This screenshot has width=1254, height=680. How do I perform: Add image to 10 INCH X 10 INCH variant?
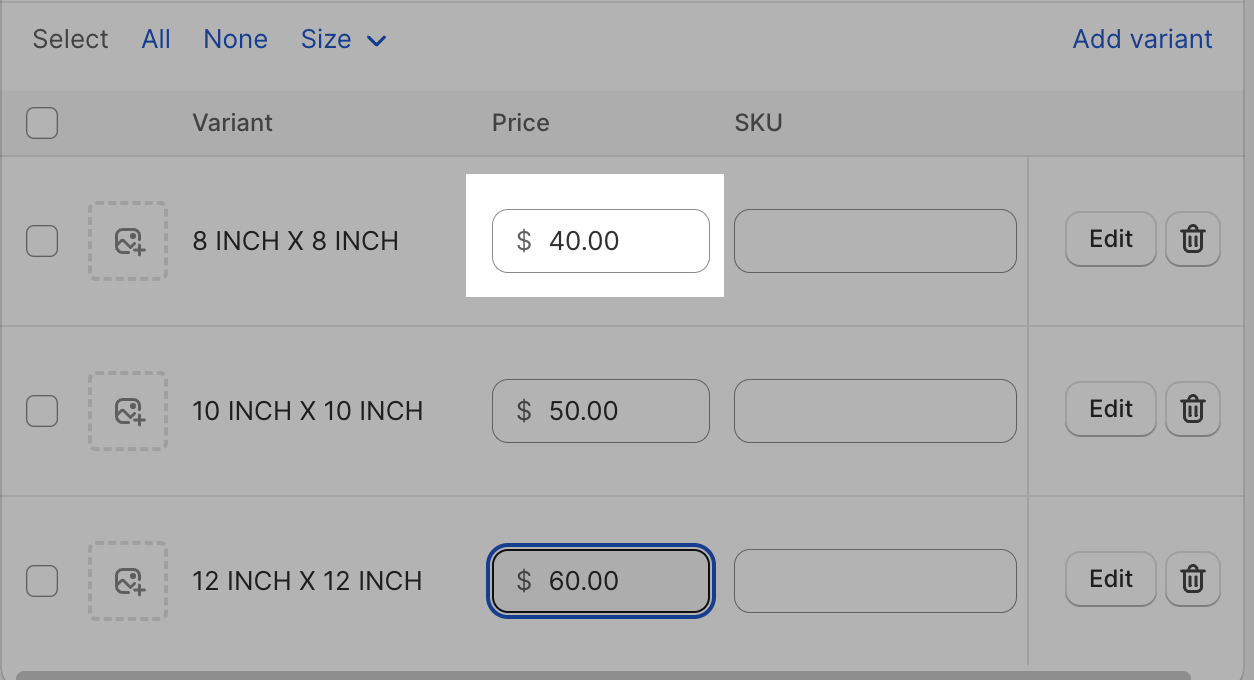(128, 411)
